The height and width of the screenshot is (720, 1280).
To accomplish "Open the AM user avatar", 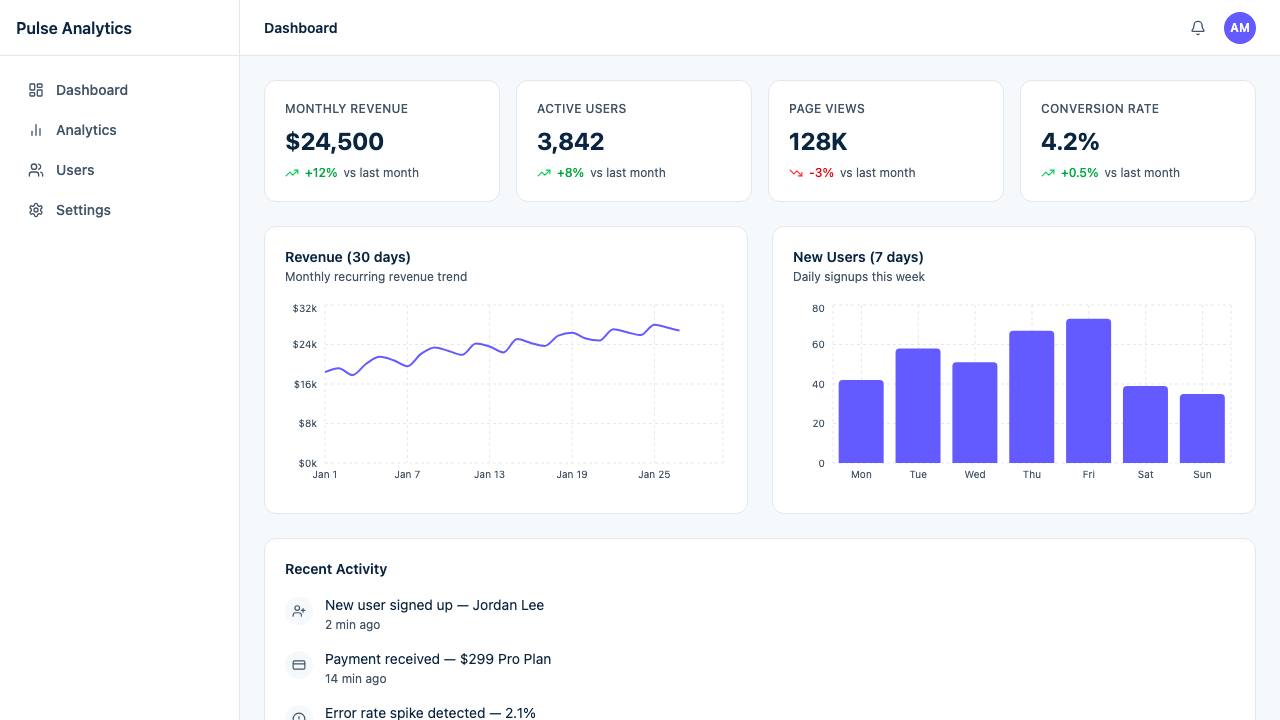I will [1240, 28].
